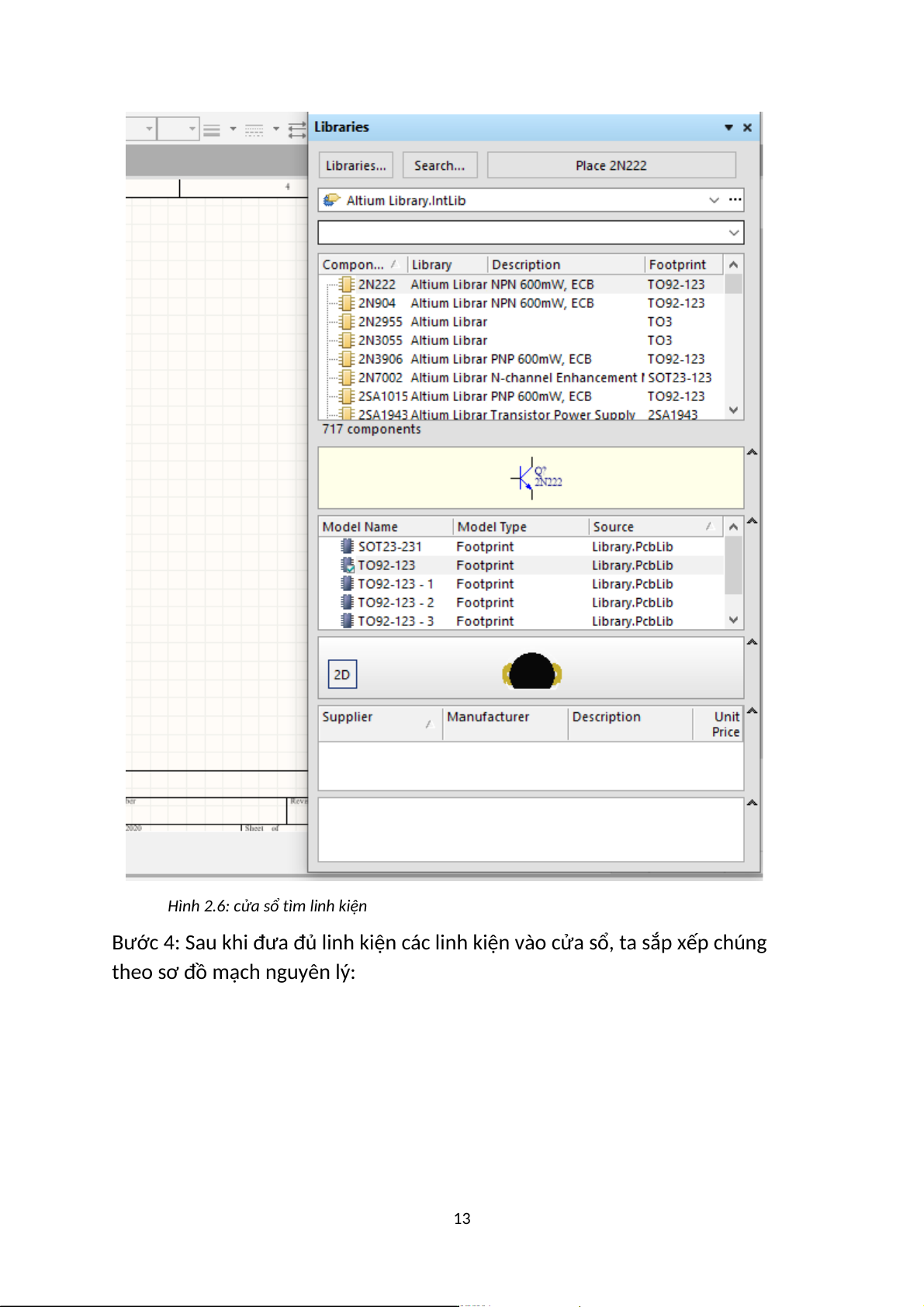Collapse the supplier information section
This screenshot has height=1307, width=924.
point(752,711)
